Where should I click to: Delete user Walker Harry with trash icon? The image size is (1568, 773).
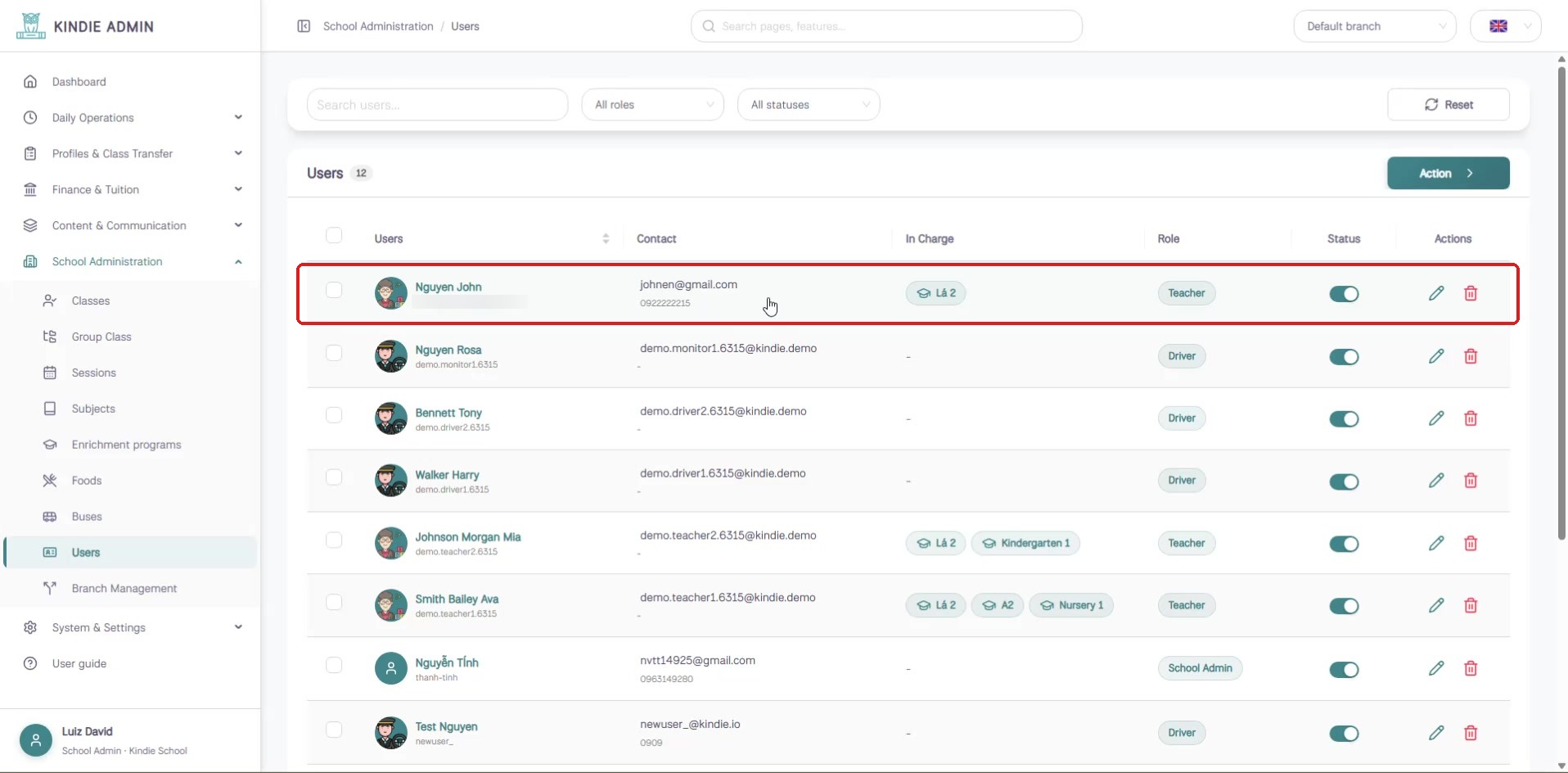click(1471, 481)
